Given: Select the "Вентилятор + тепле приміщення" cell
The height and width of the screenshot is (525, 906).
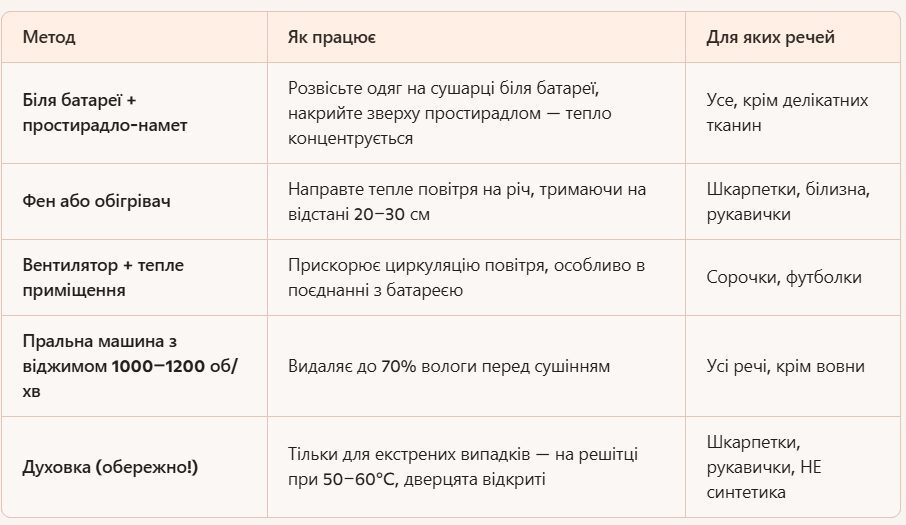Looking at the screenshot, I should pyautogui.click(x=103, y=278).
